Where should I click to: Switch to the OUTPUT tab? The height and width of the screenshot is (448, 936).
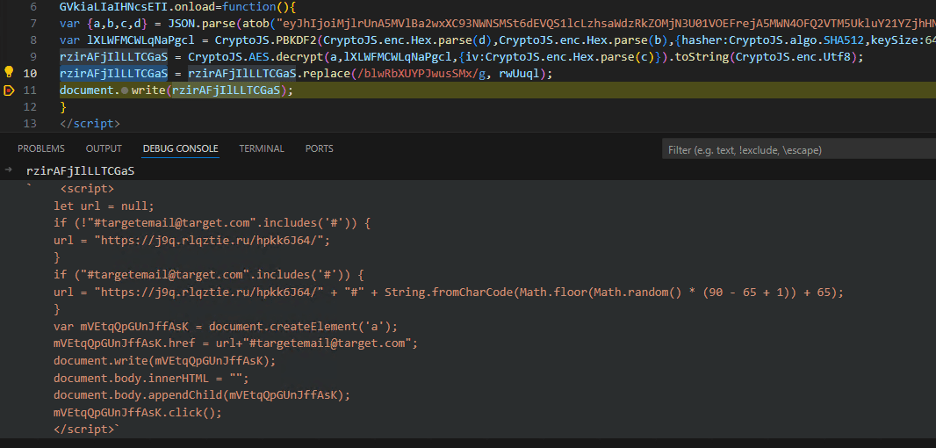click(x=104, y=149)
